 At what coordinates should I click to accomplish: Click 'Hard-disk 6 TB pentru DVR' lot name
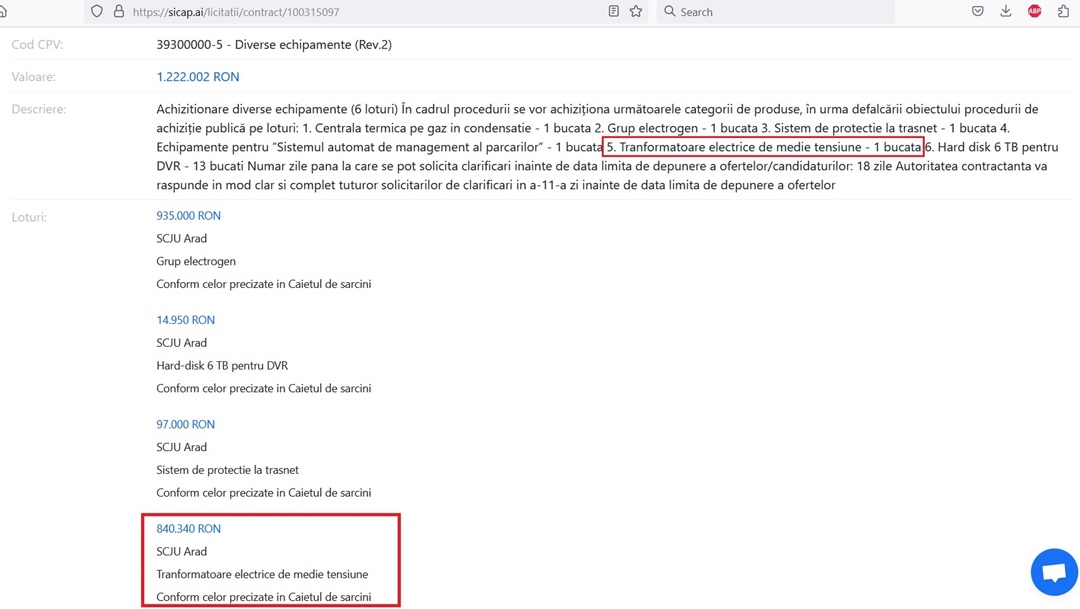click(222, 365)
